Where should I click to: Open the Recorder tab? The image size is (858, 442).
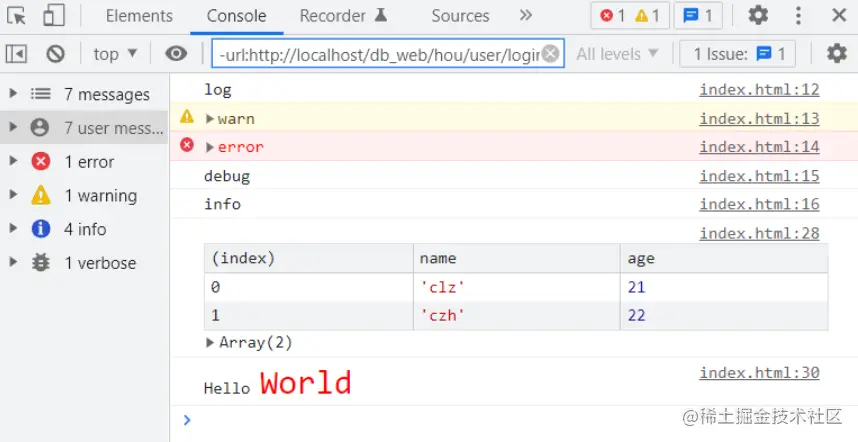point(343,16)
